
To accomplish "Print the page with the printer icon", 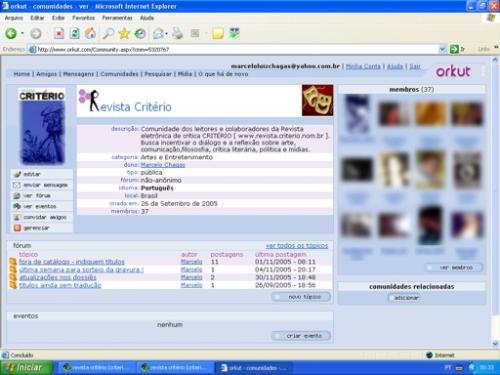I will pyautogui.click(x=178, y=33).
